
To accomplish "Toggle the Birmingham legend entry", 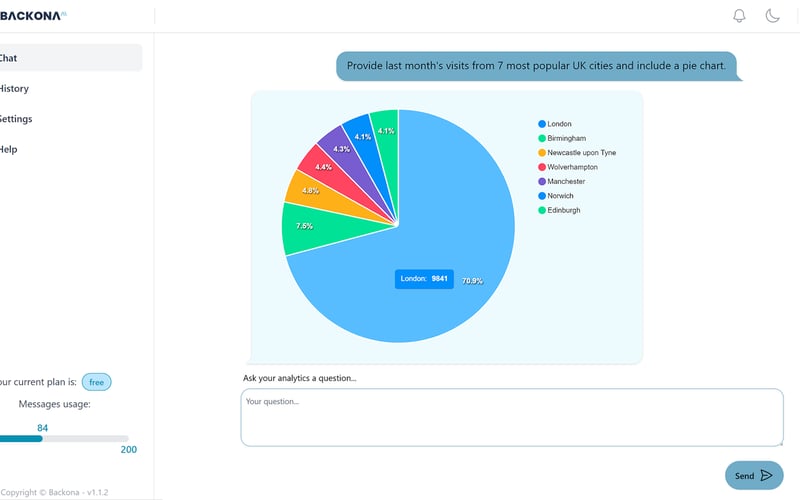I will point(562,138).
